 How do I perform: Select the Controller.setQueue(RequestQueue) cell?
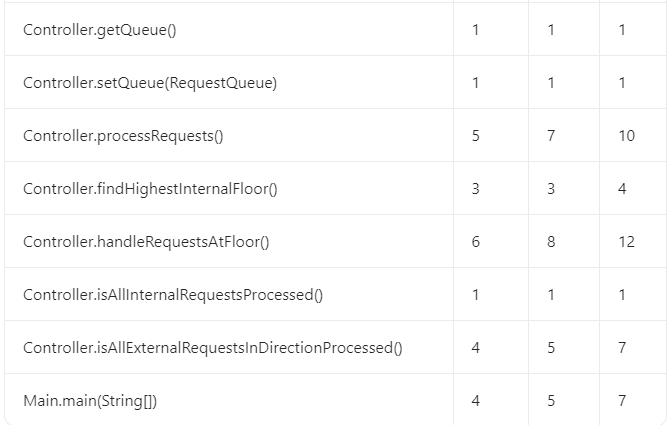(150, 83)
